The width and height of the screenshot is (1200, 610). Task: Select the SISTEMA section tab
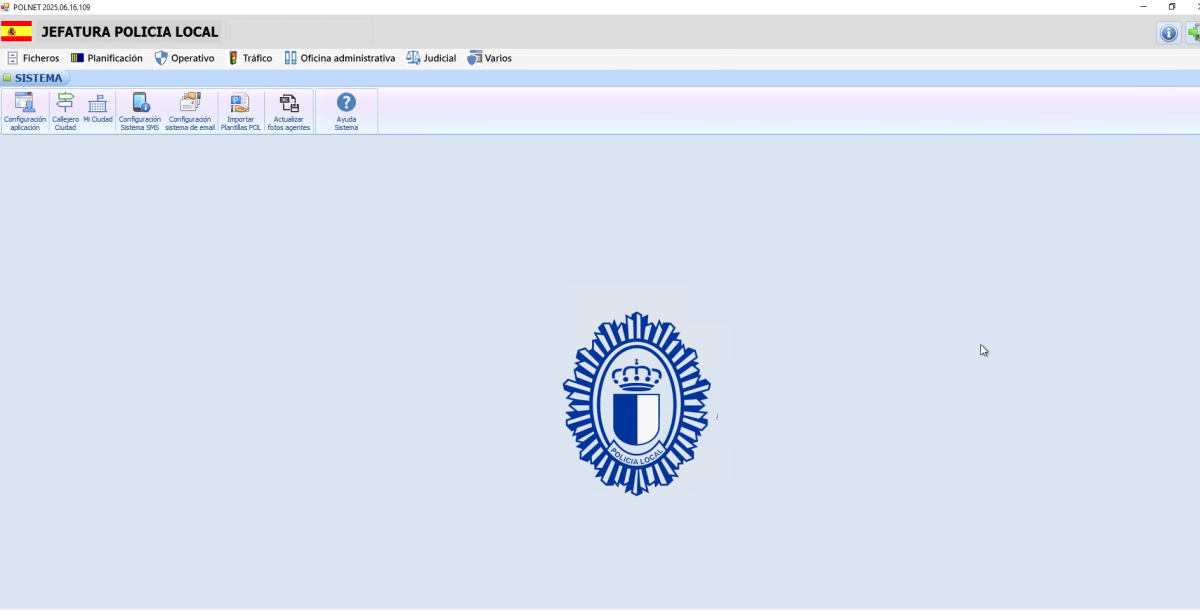(37, 78)
